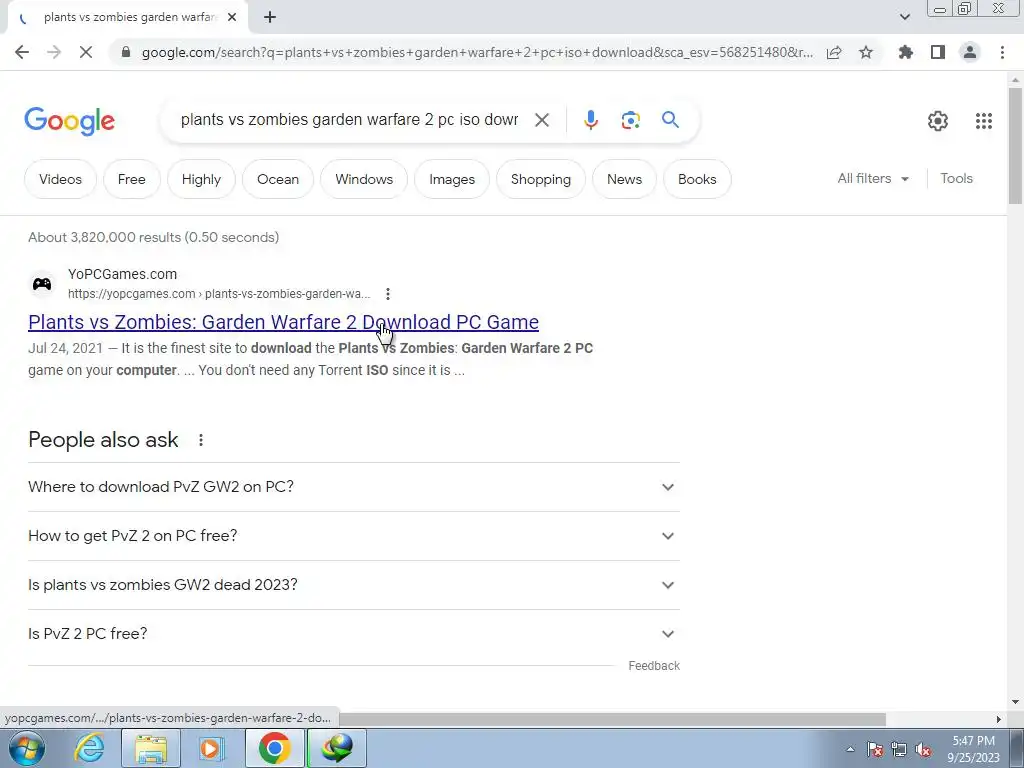Show hidden system tray icons
Image resolution: width=1024 pixels, height=768 pixels.
coord(850,749)
